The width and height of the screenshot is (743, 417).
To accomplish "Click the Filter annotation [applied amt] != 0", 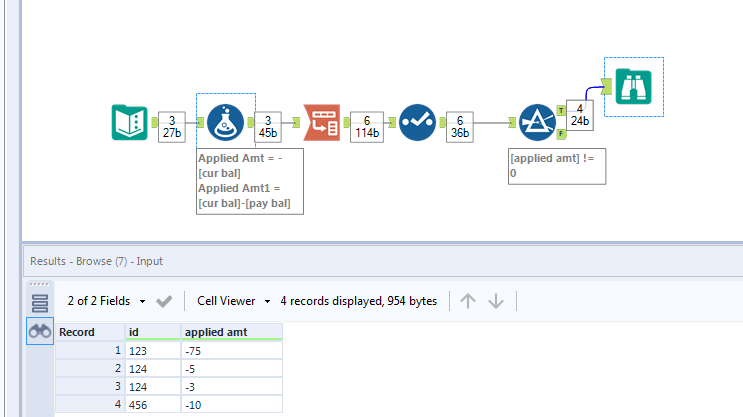I will (557, 166).
